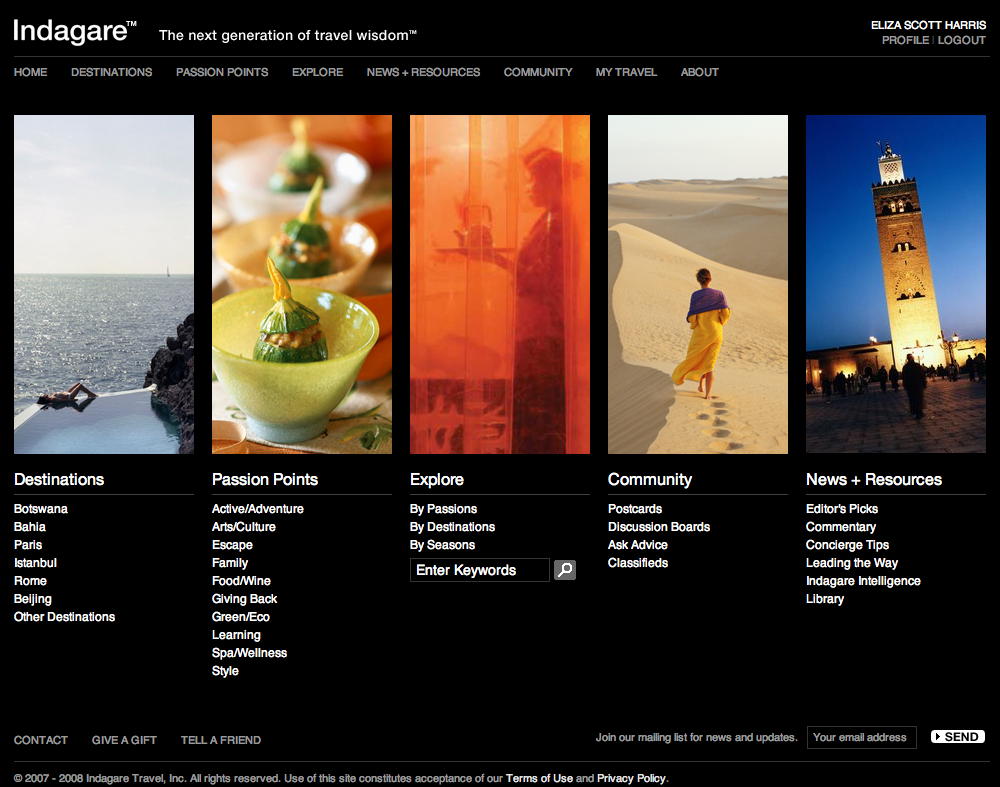Image resolution: width=1000 pixels, height=787 pixels.
Task: Open the Escape passion link
Action: (x=232, y=545)
